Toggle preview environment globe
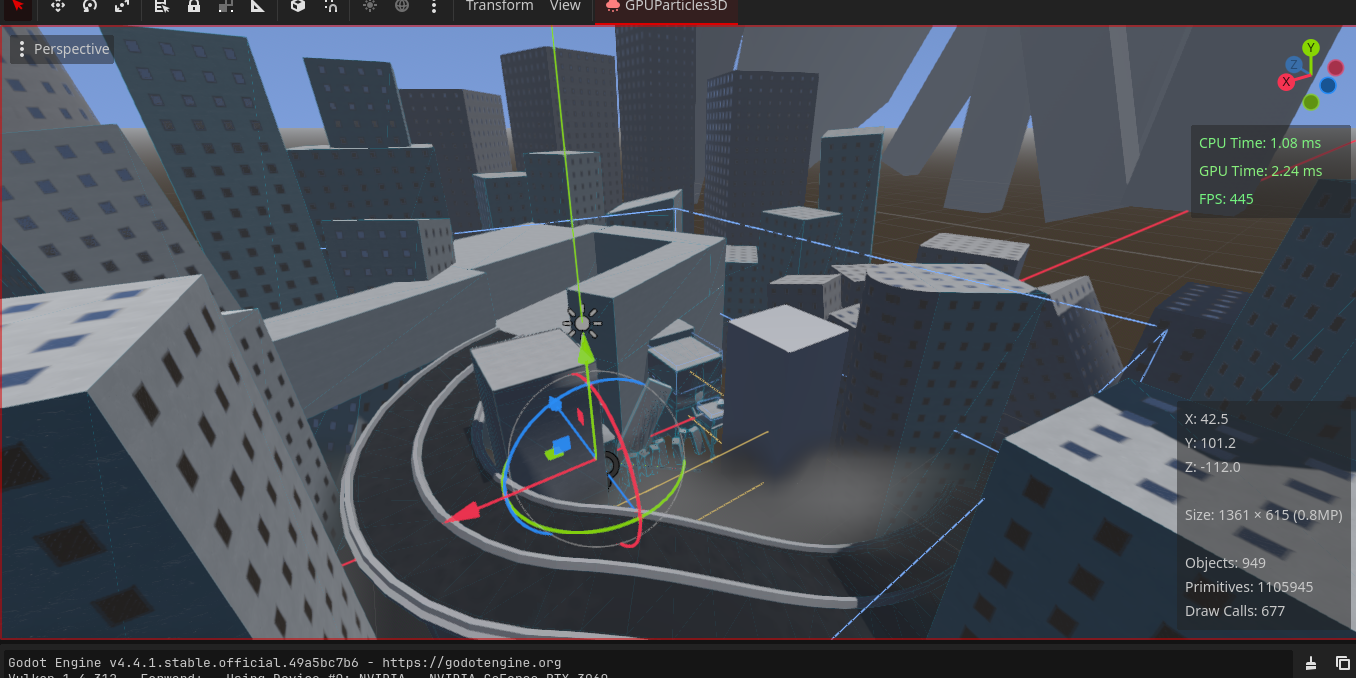 coord(402,6)
